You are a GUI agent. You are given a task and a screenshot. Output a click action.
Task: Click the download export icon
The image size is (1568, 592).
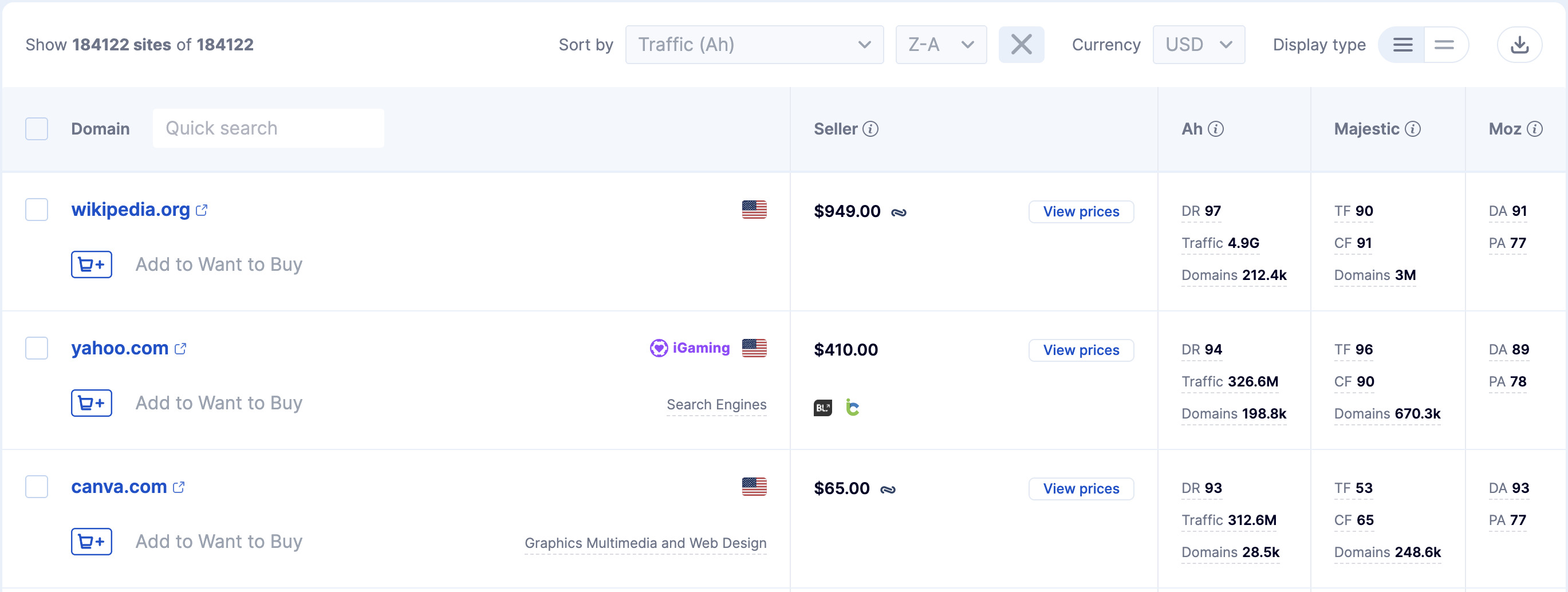click(1519, 45)
